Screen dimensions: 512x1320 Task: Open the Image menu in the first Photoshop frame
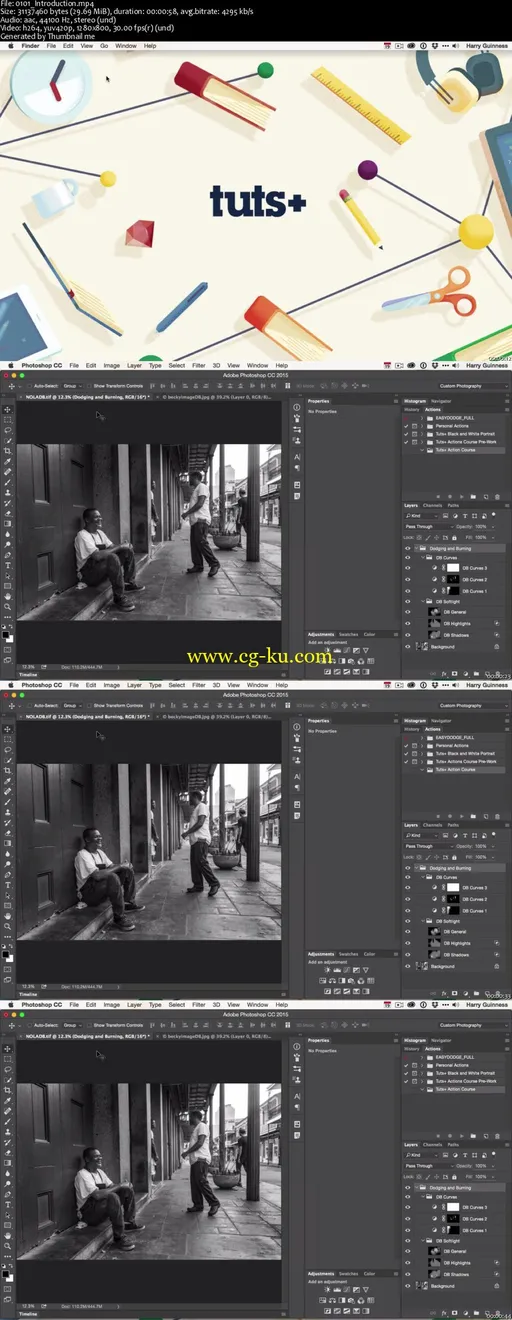click(x=112, y=366)
